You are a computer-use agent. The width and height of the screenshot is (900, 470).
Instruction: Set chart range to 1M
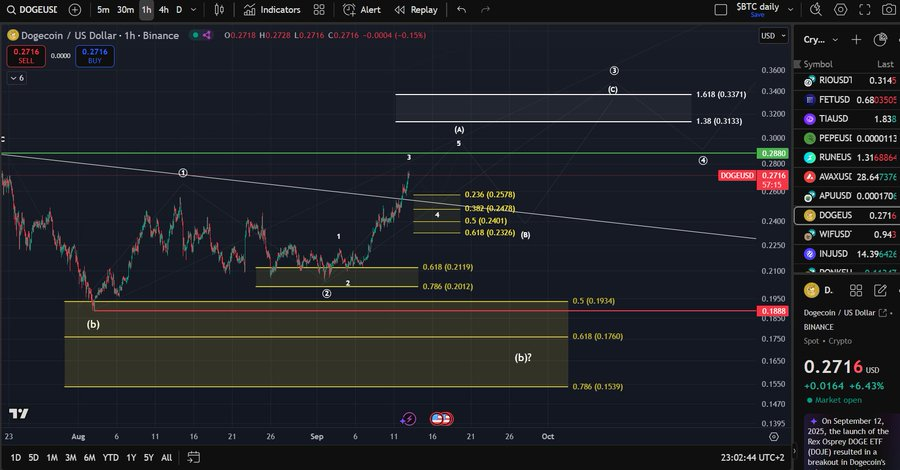click(52, 457)
